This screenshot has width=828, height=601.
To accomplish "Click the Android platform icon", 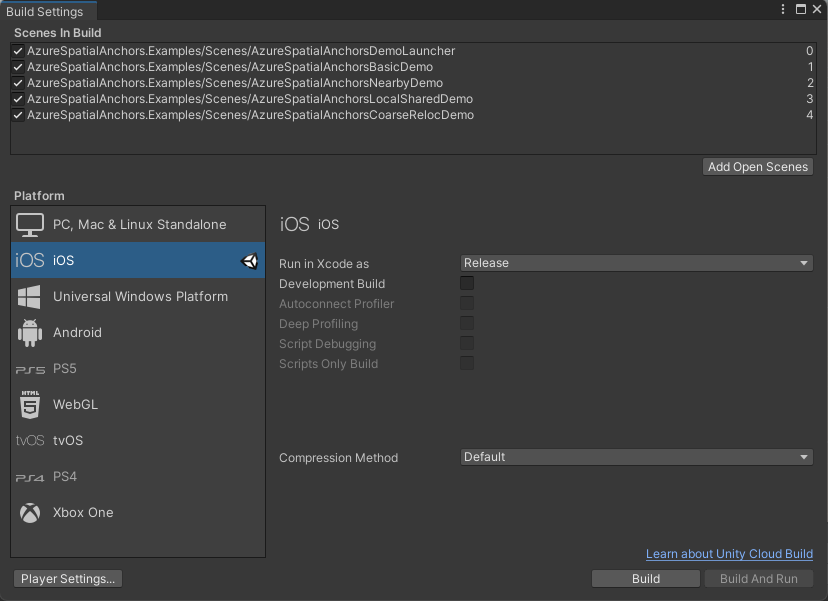I will [28, 332].
